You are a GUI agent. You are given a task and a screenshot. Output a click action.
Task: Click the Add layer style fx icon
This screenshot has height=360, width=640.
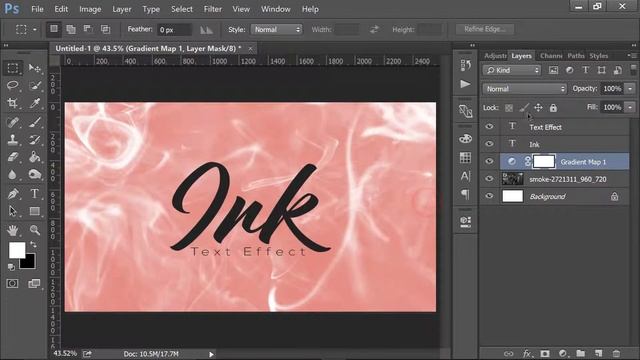[527, 353]
